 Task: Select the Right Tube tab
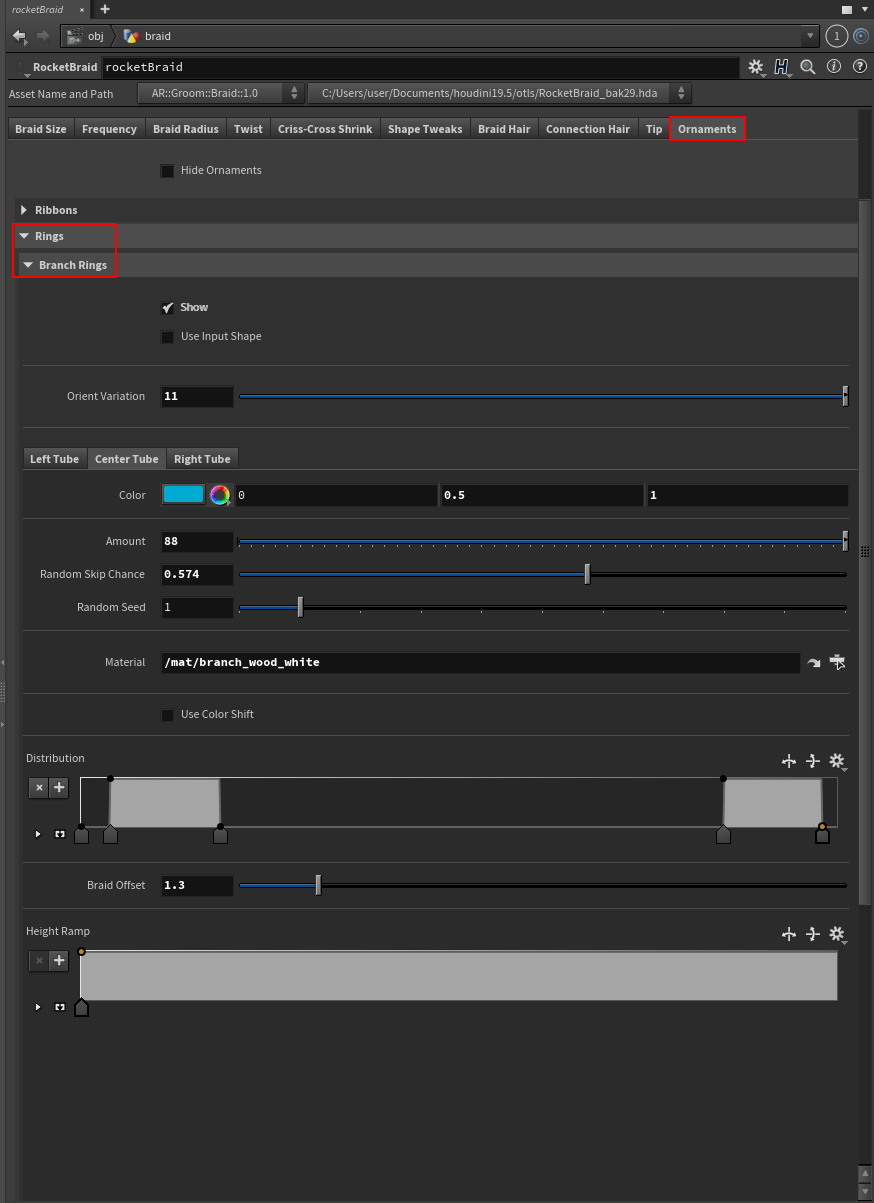point(202,459)
